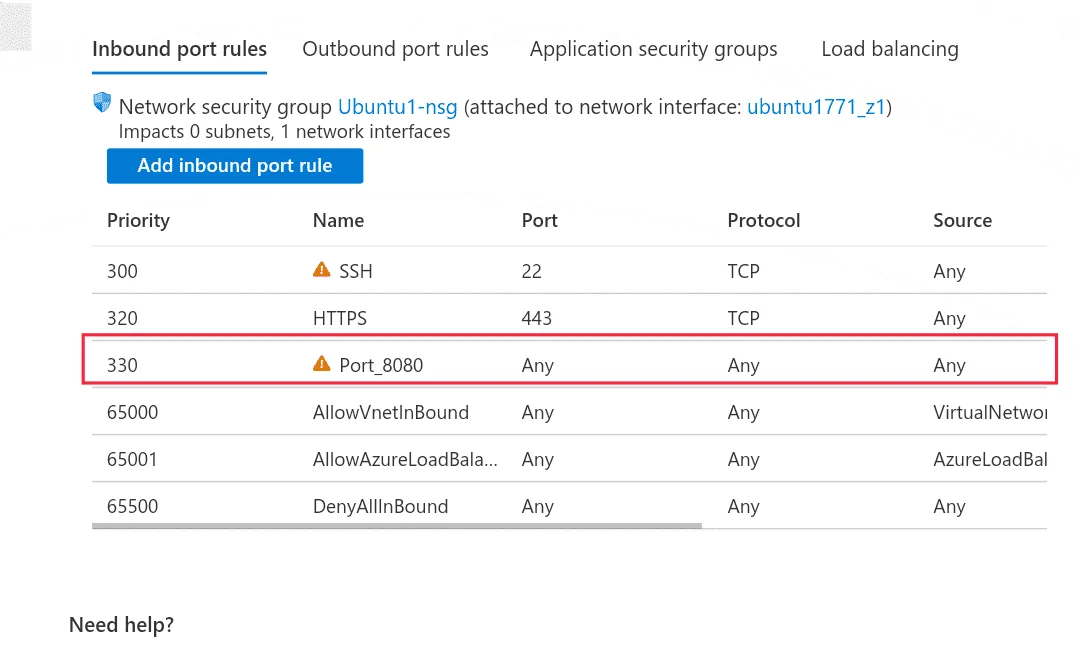Click the Source Any cell in DenyAllInBound row
This screenshot has width=1082, height=646.
click(x=949, y=506)
